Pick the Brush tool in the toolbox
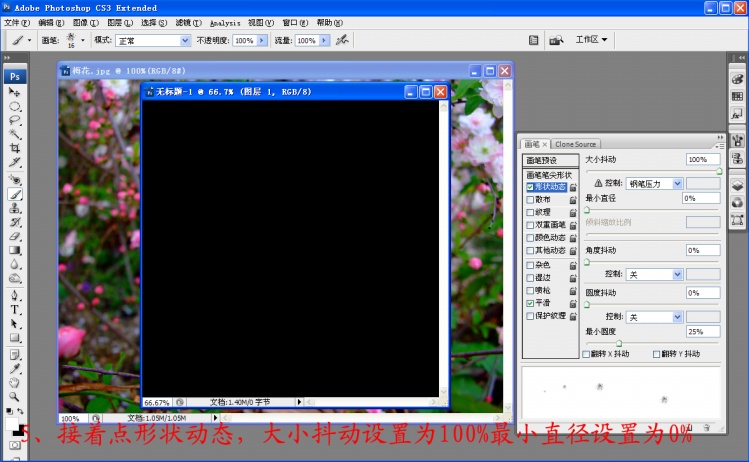 15,194
